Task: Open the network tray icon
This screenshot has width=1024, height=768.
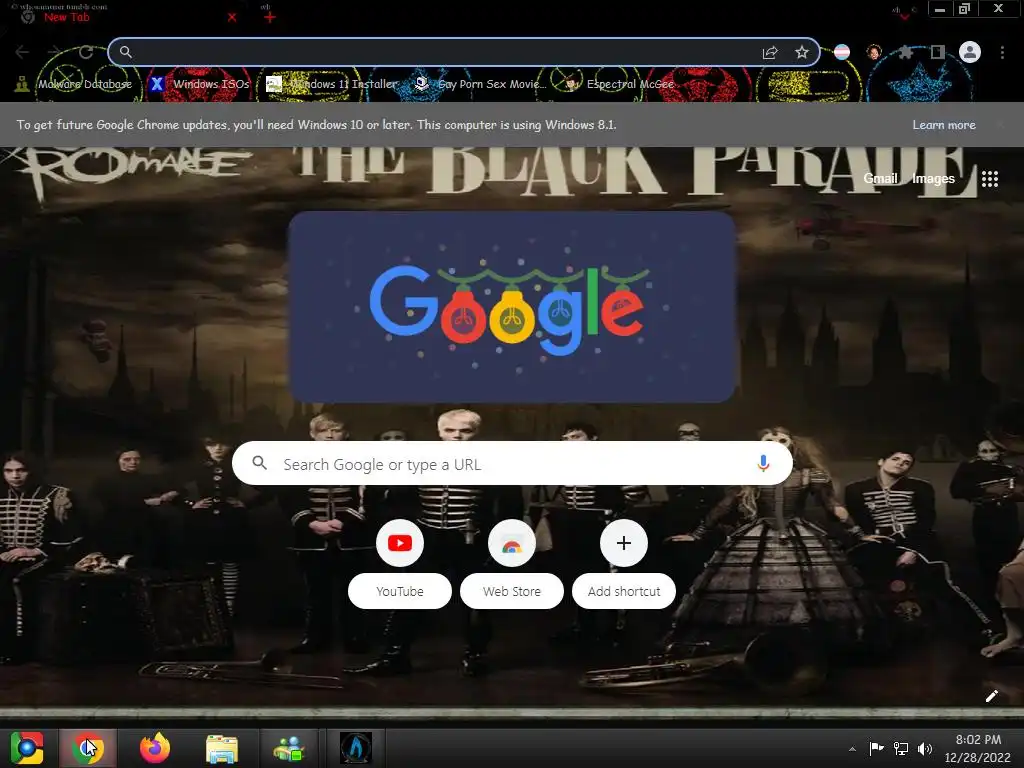Action: pyautogui.click(x=901, y=748)
